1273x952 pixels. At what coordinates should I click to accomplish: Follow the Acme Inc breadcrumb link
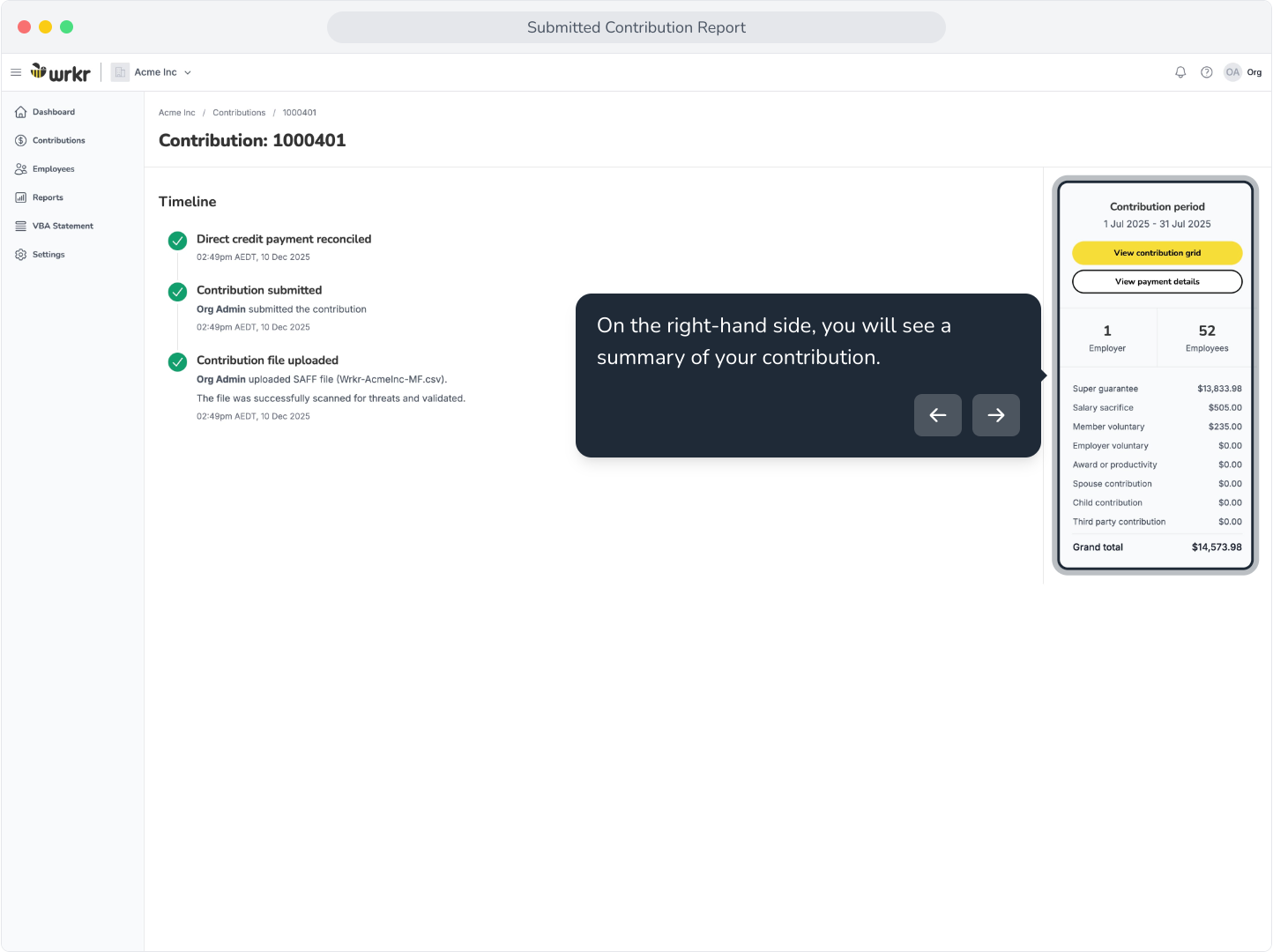pyautogui.click(x=177, y=113)
